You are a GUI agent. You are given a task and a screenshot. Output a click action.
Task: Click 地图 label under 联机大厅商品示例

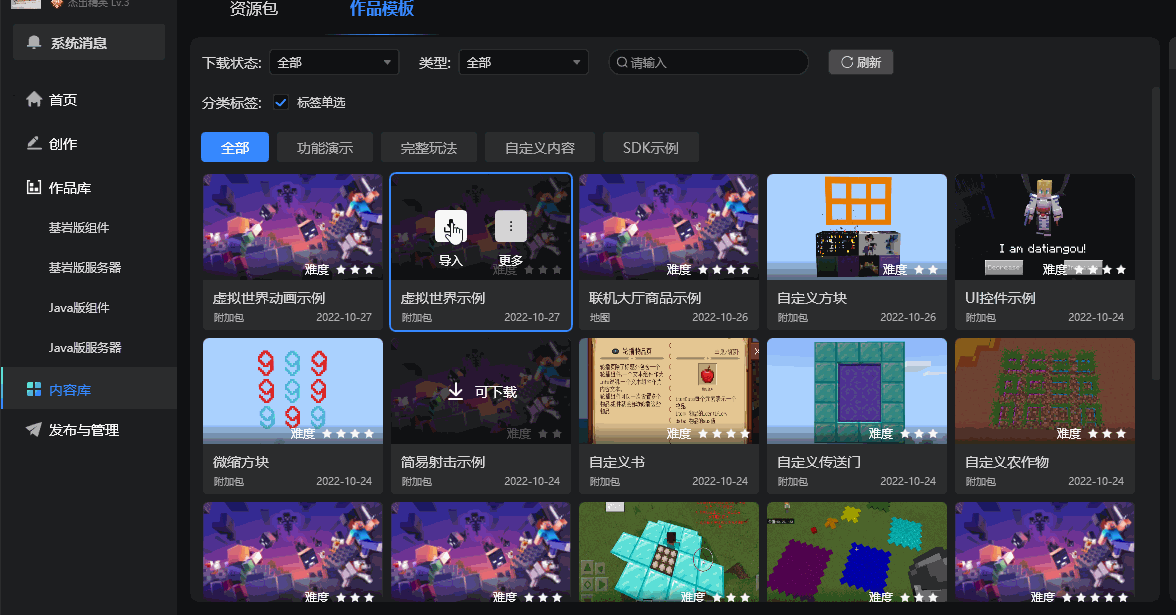tap(599, 317)
